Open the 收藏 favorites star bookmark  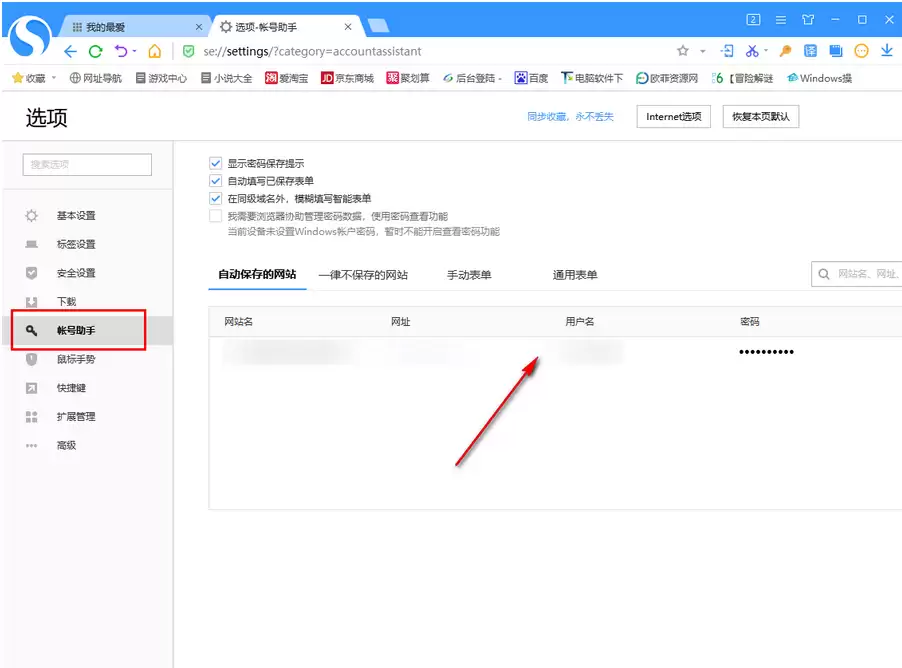[29, 78]
